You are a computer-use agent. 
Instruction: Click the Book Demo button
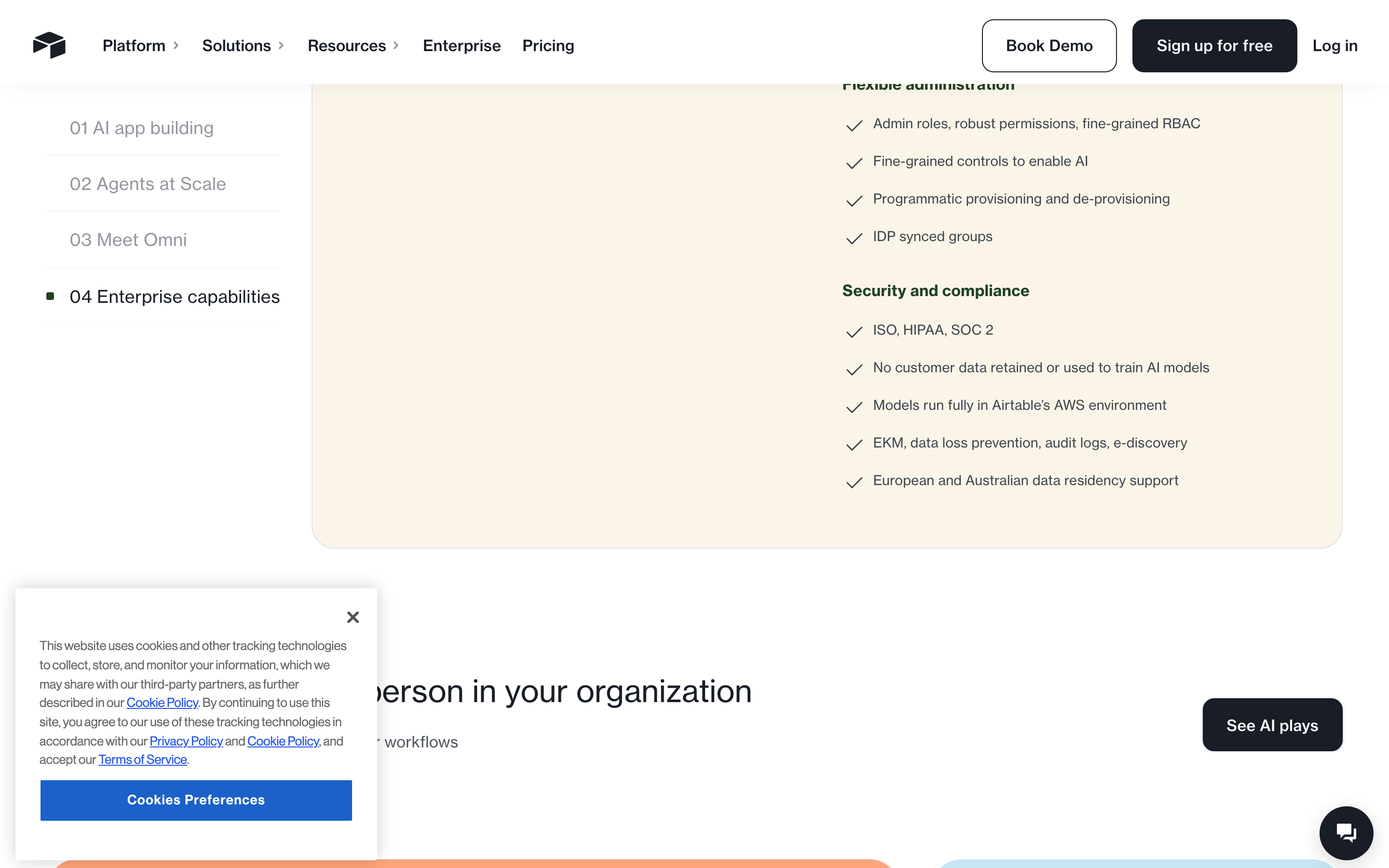[x=1049, y=45]
